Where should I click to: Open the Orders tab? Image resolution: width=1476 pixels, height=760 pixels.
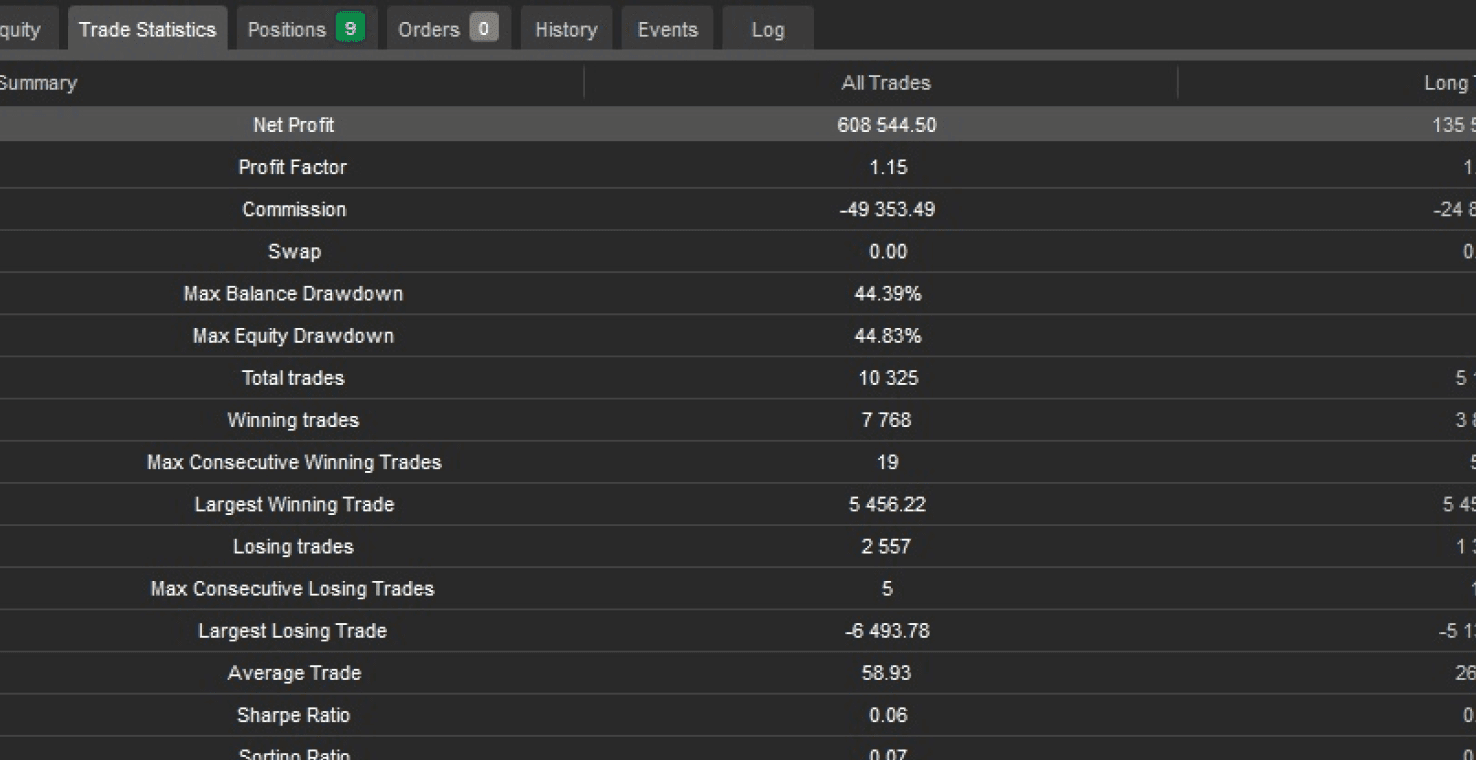click(x=448, y=29)
